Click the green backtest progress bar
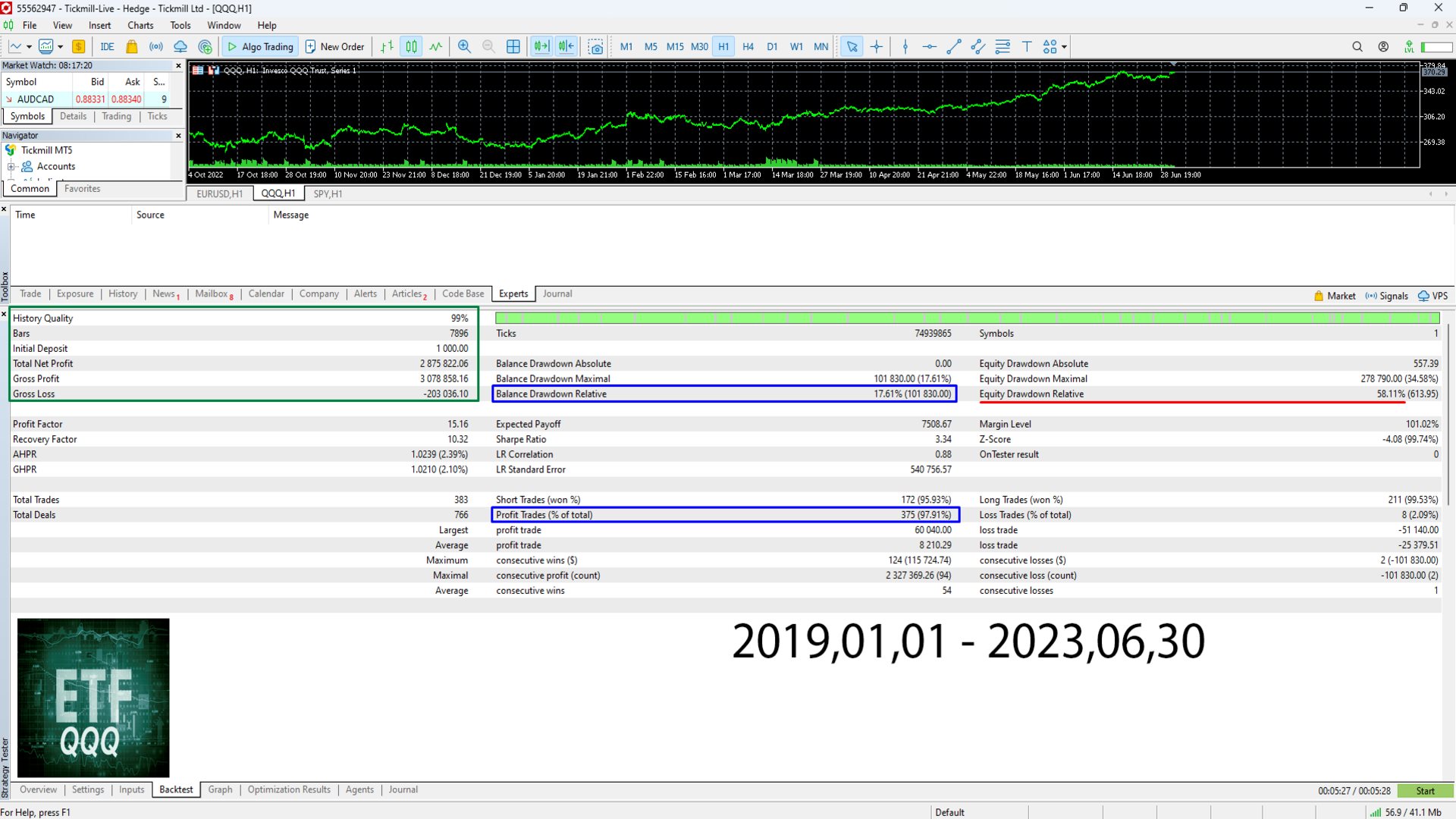1456x819 pixels. pos(967,318)
